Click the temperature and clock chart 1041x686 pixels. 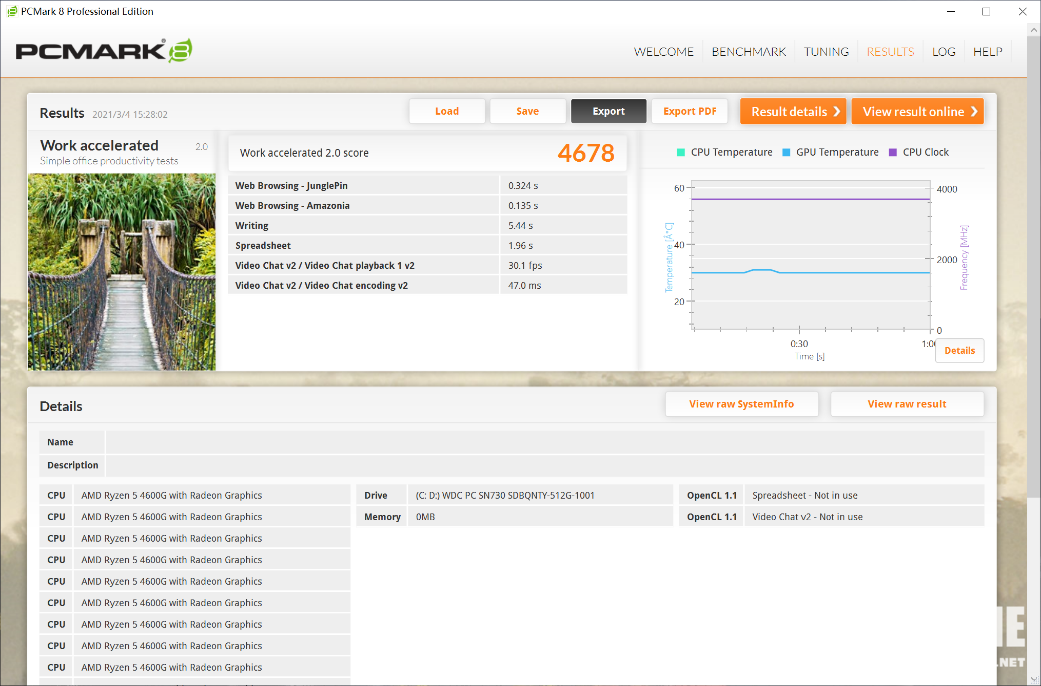point(811,255)
